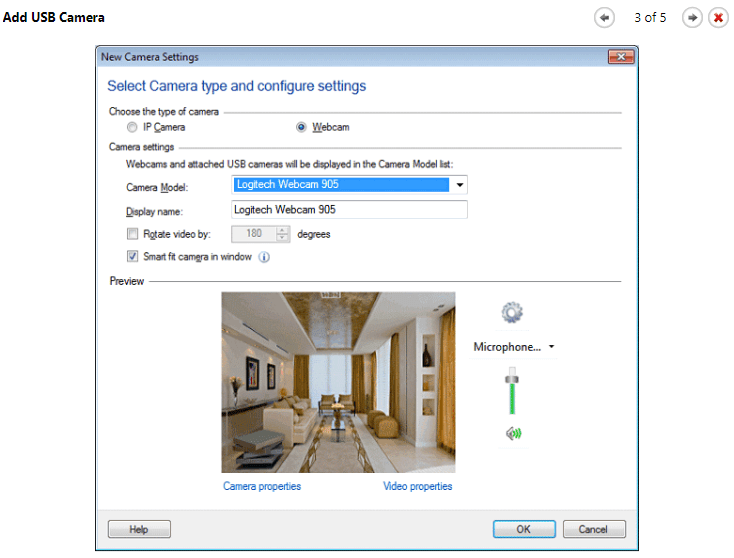Go to previous step arrow
This screenshot has width=734, height=558.
coord(604,18)
